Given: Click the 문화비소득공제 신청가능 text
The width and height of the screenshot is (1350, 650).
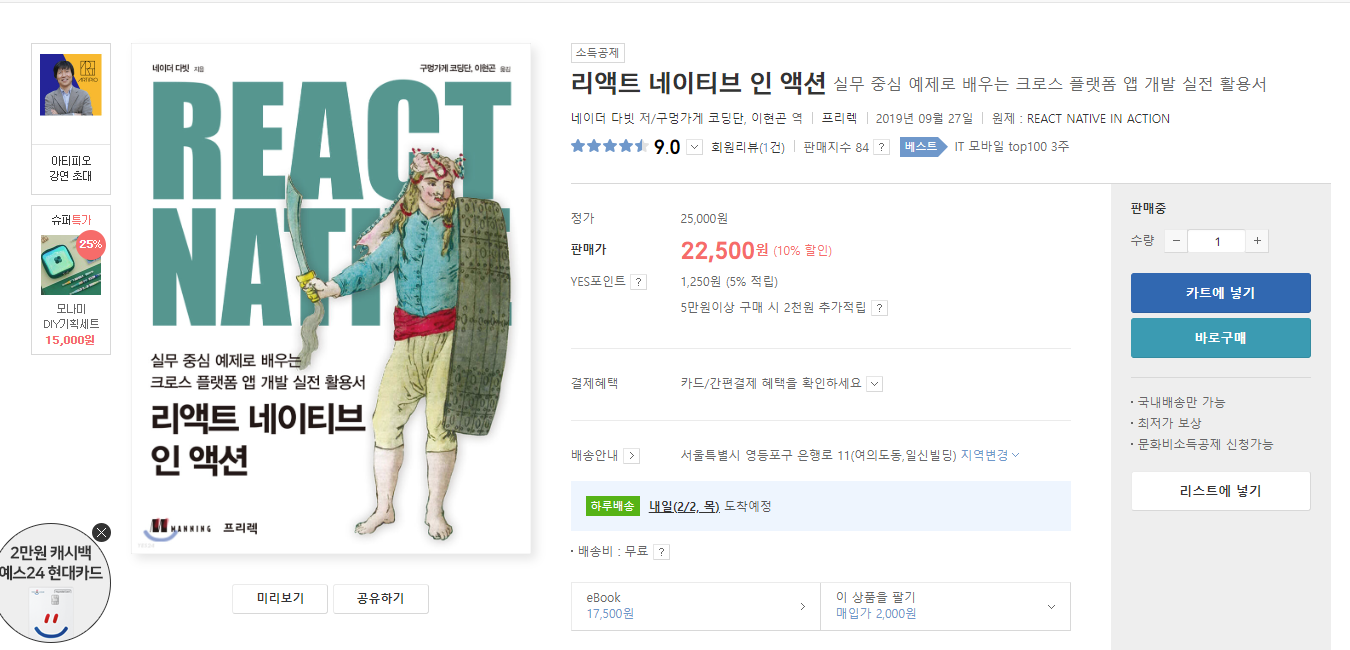Looking at the screenshot, I should point(1206,444).
